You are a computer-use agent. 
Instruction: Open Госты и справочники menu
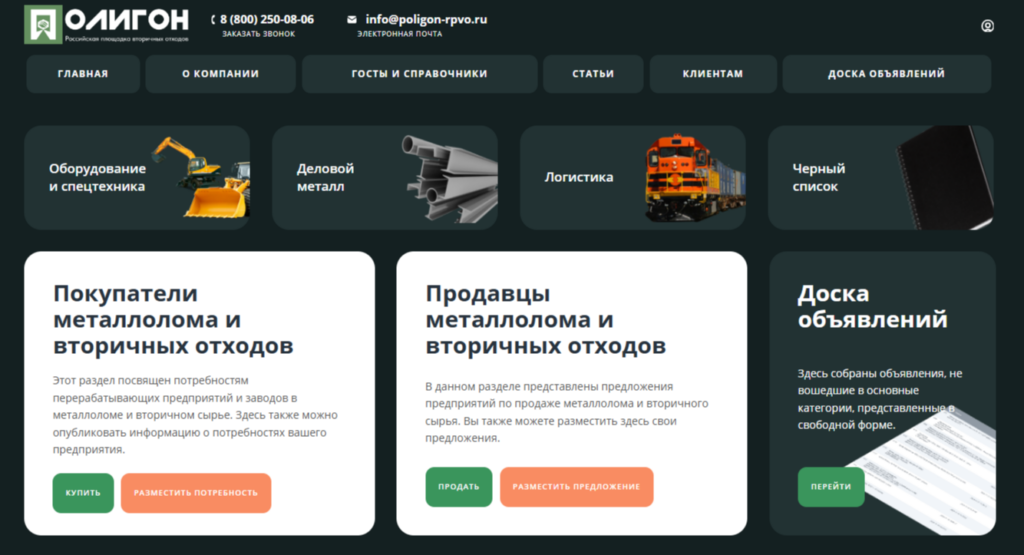tap(419, 74)
